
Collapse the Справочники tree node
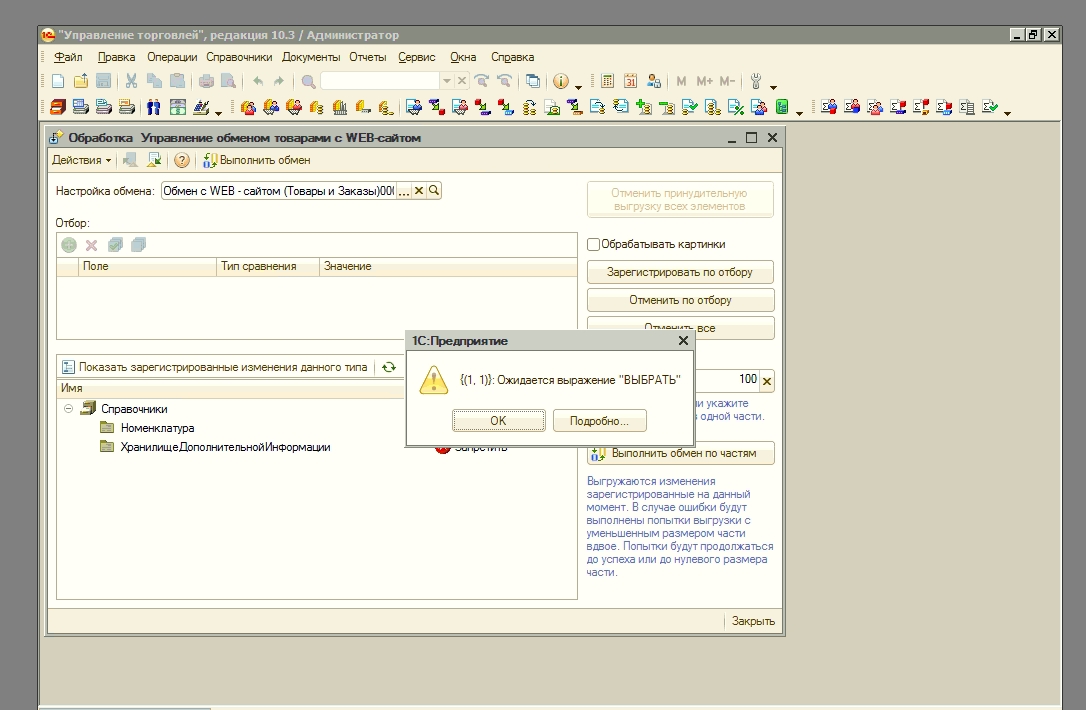(x=69, y=409)
